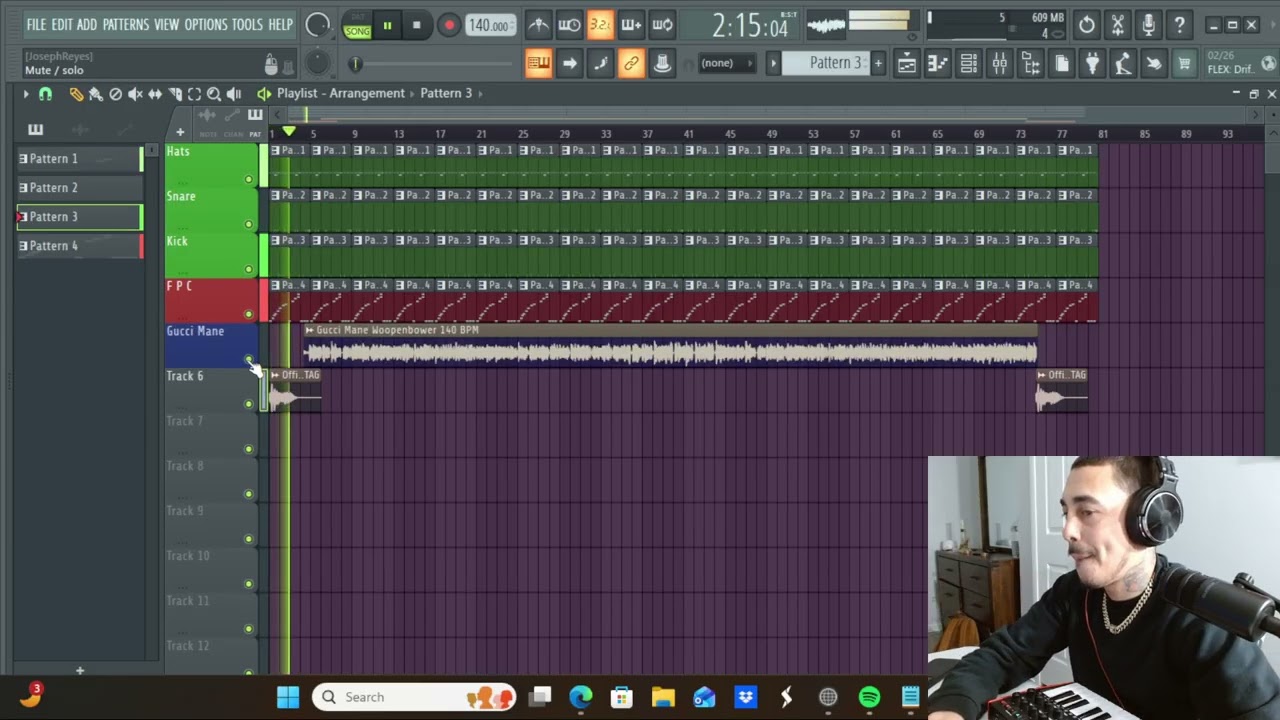The width and height of the screenshot is (1280, 720).
Task: Open the TOOLS menu
Action: click(248, 24)
